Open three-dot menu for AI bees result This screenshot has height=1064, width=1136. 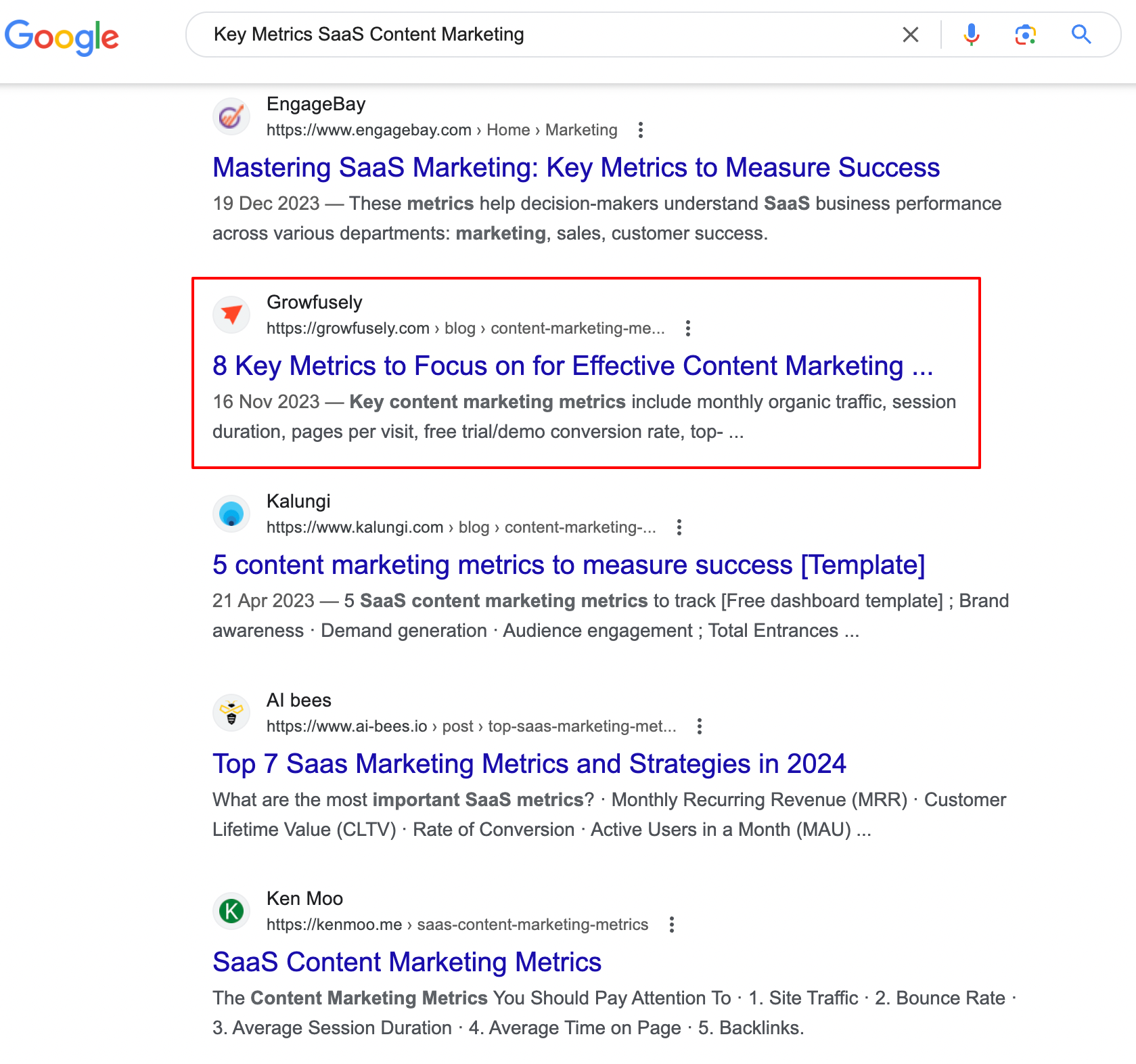699,726
